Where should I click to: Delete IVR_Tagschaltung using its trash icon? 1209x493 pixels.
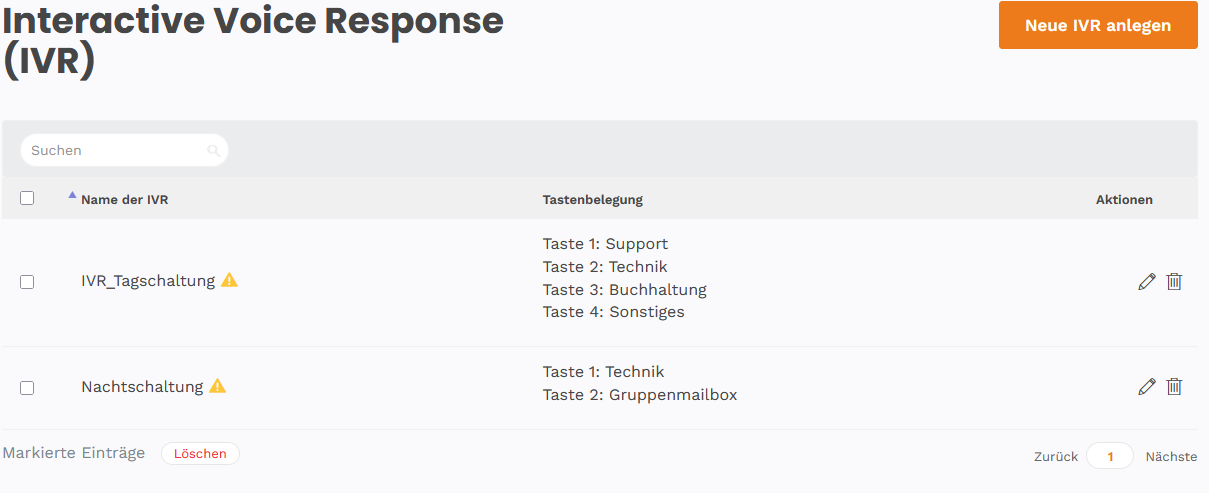pyautogui.click(x=1174, y=282)
